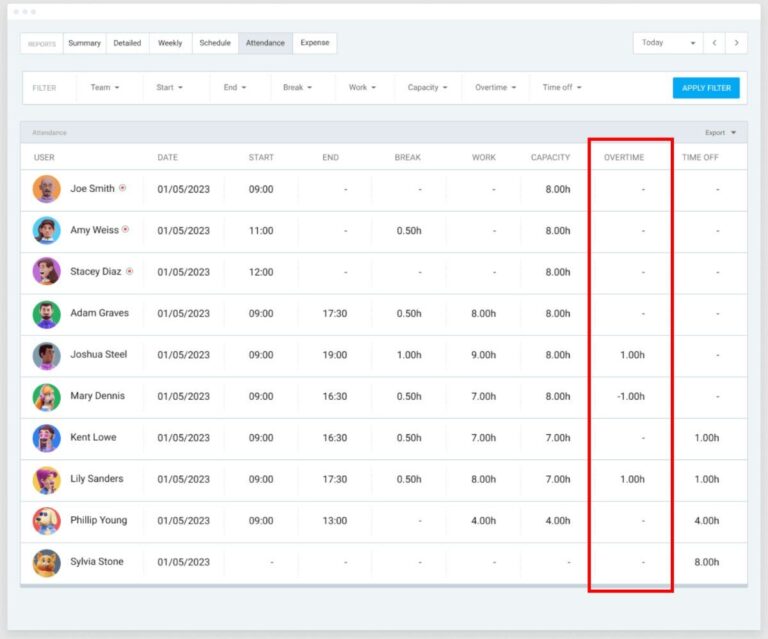This screenshot has width=768, height=639.
Task: Click the Apply Filter button
Action: [706, 88]
